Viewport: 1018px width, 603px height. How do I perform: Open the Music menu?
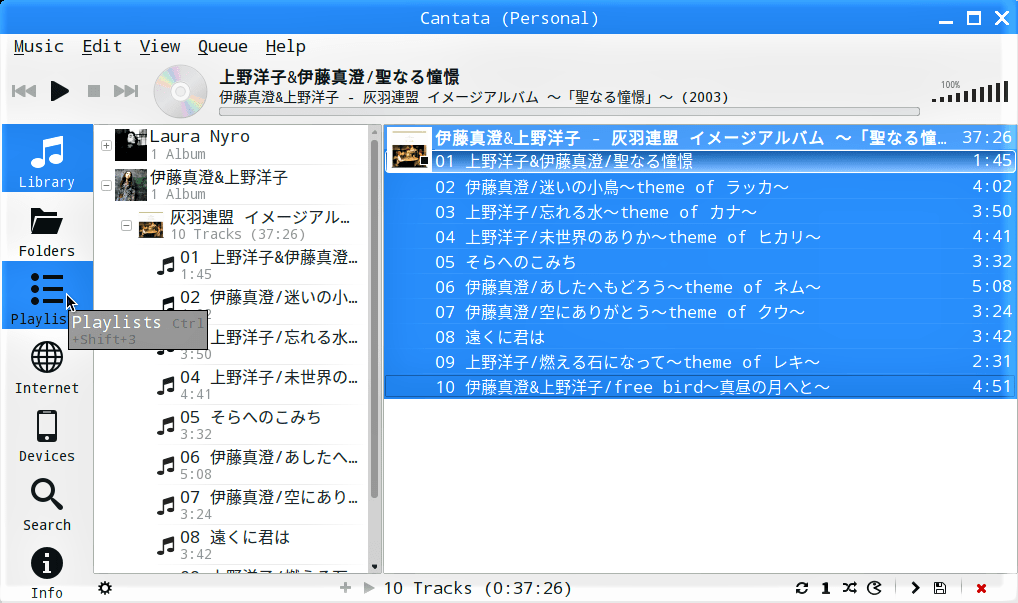pyautogui.click(x=38, y=47)
